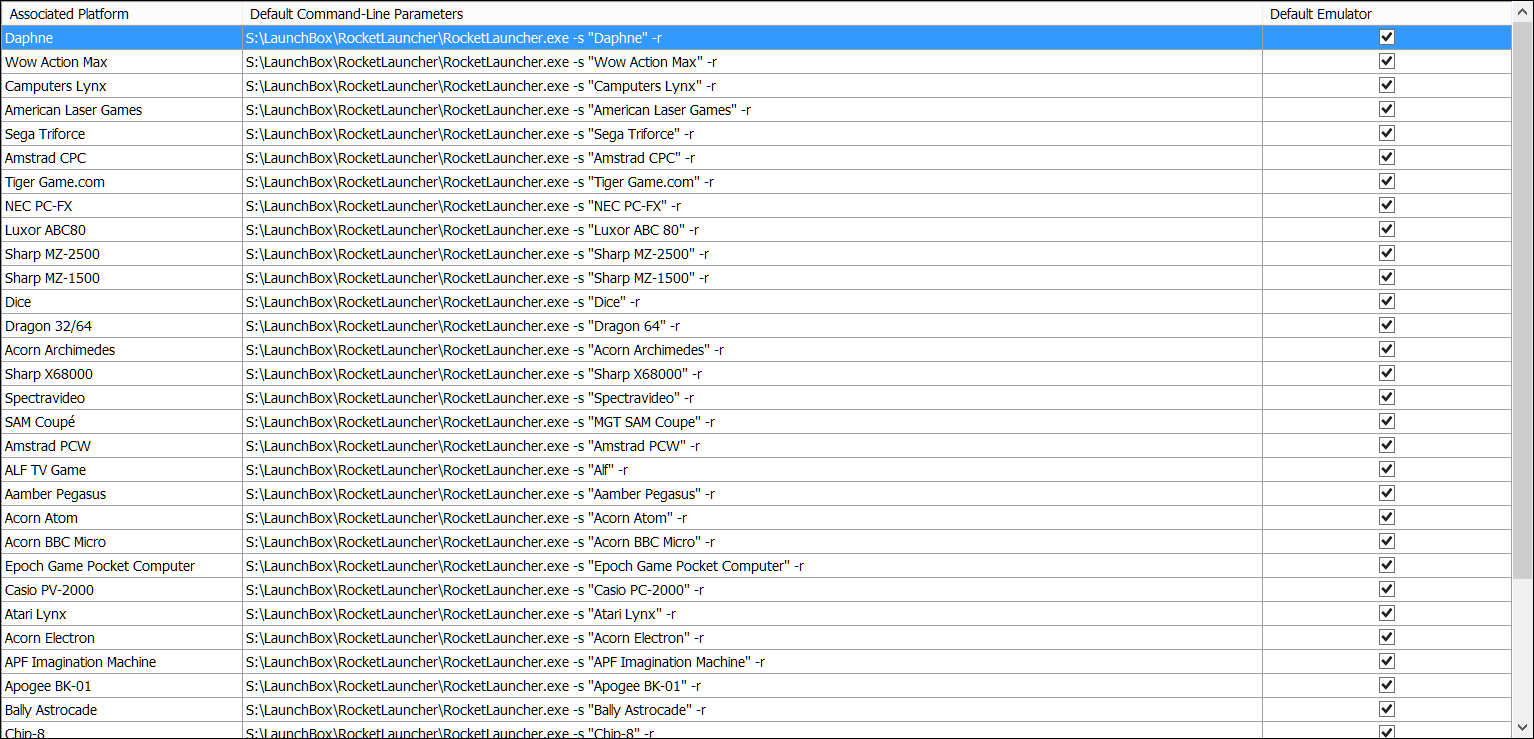Edit command-line parameters for "Casio PC-2000"
Image resolution: width=1534 pixels, height=739 pixels.
(x=752, y=590)
